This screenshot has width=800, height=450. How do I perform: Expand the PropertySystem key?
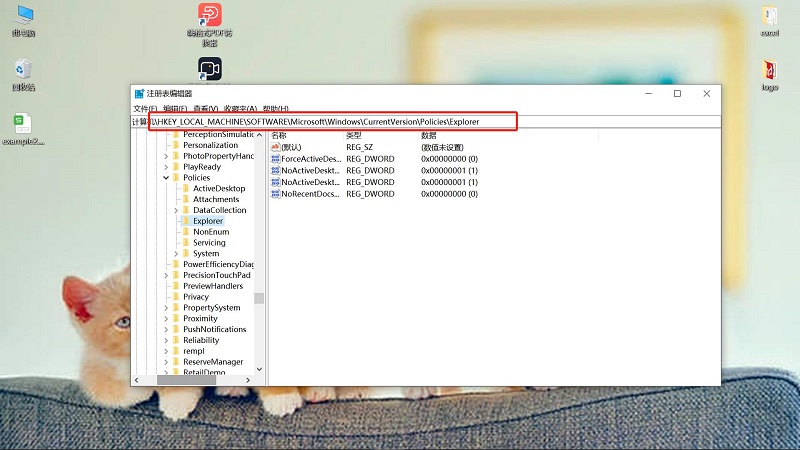point(166,308)
